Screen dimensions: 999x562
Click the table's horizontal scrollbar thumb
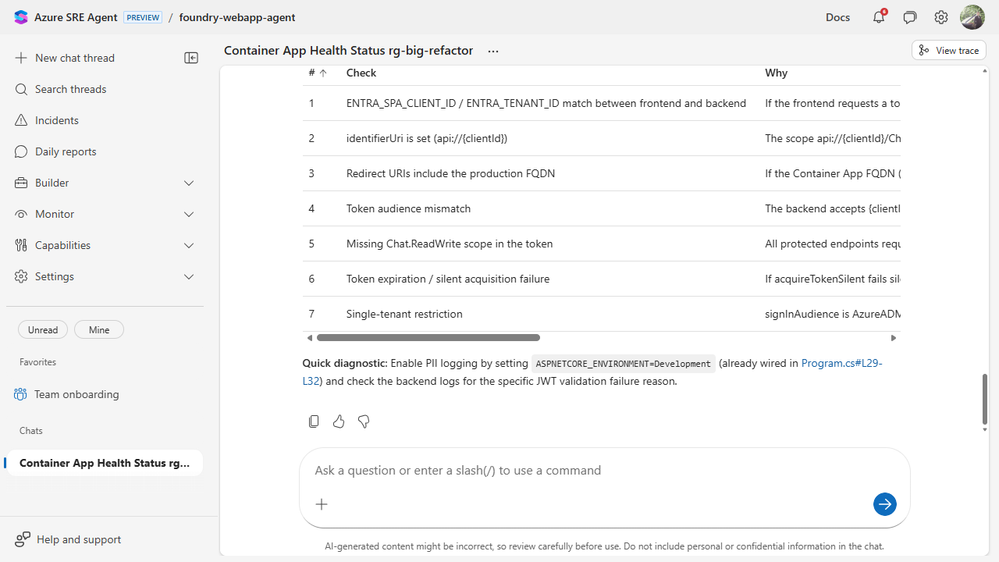tap(428, 338)
